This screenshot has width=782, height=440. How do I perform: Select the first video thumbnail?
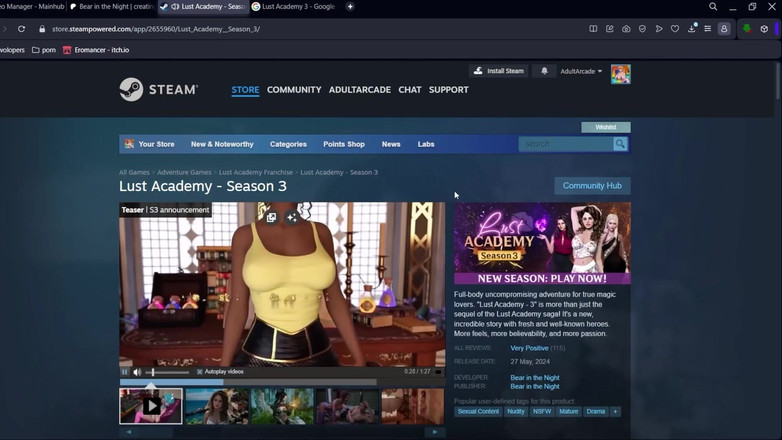(x=151, y=406)
